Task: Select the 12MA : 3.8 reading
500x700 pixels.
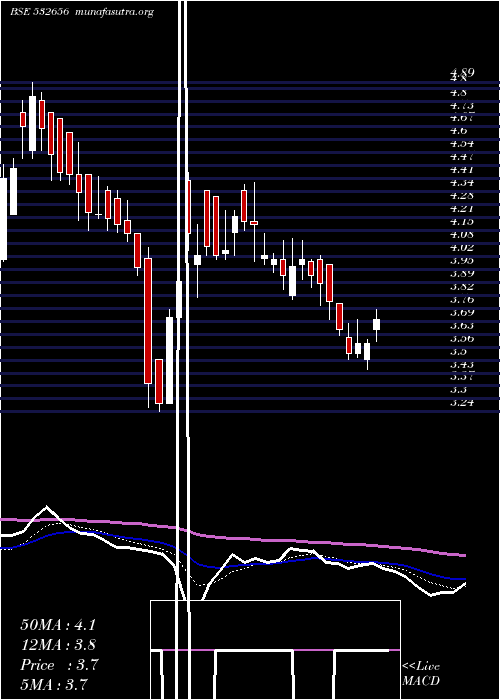Action: (x=58, y=645)
